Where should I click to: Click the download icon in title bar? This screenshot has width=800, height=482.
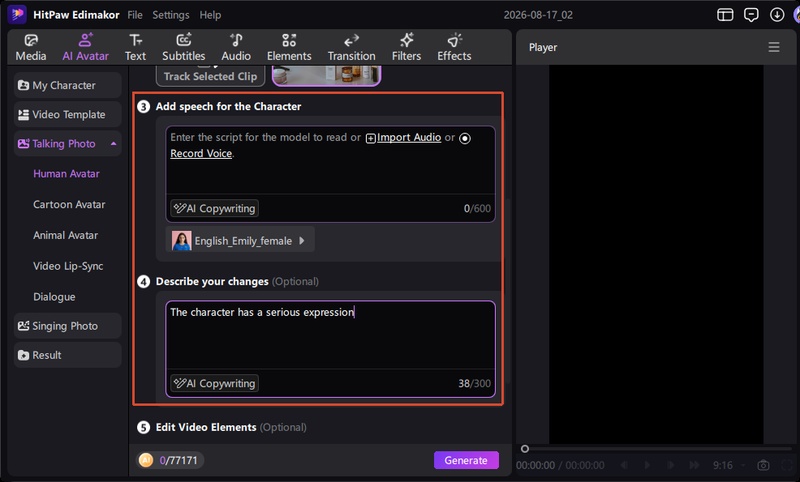(x=777, y=15)
